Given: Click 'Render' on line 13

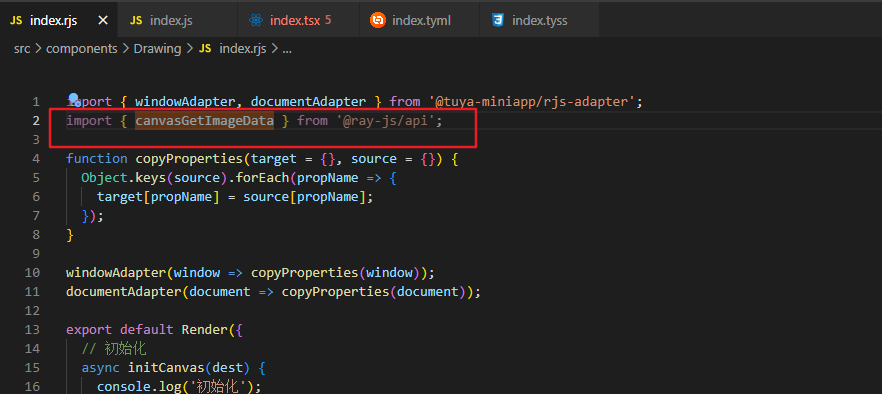Looking at the screenshot, I should coord(205,330).
